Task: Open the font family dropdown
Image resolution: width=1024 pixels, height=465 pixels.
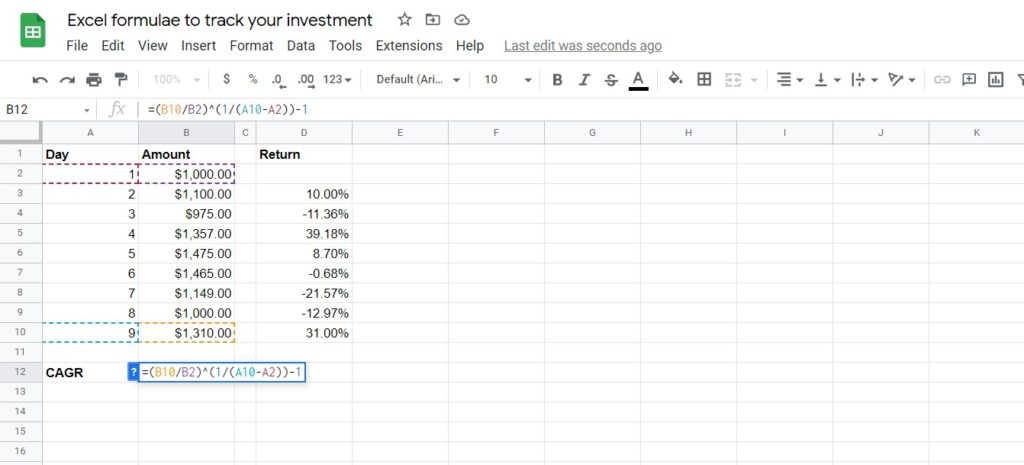Action: (x=418, y=80)
